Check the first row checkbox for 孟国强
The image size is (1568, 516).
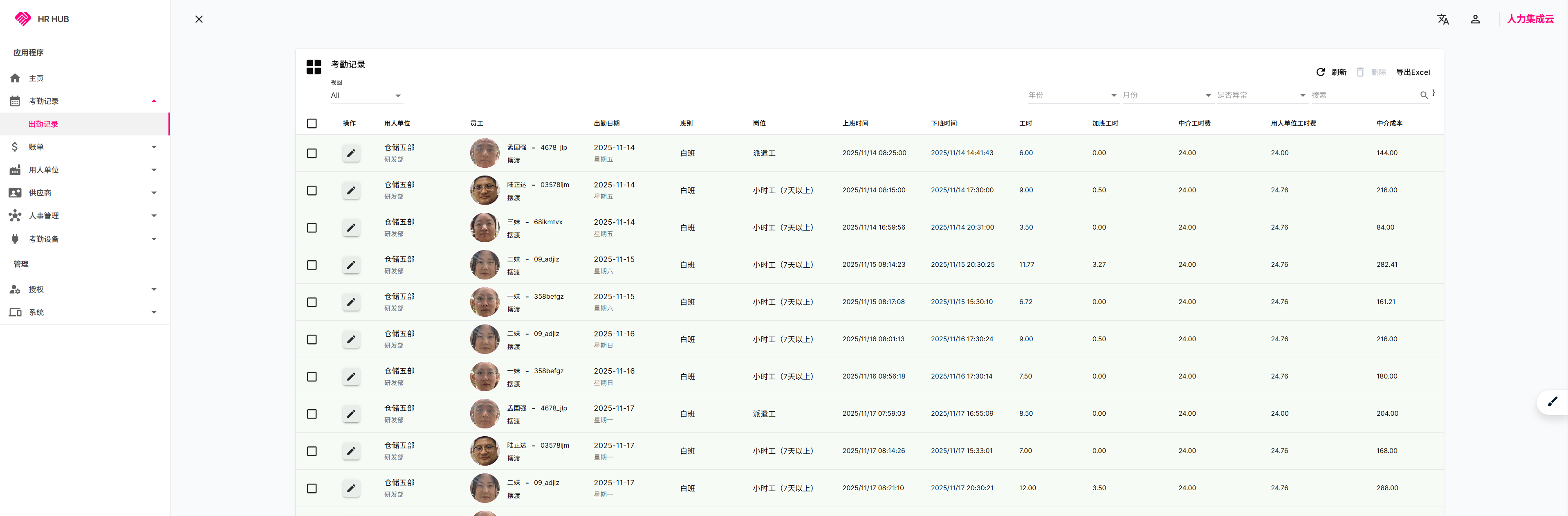[312, 153]
